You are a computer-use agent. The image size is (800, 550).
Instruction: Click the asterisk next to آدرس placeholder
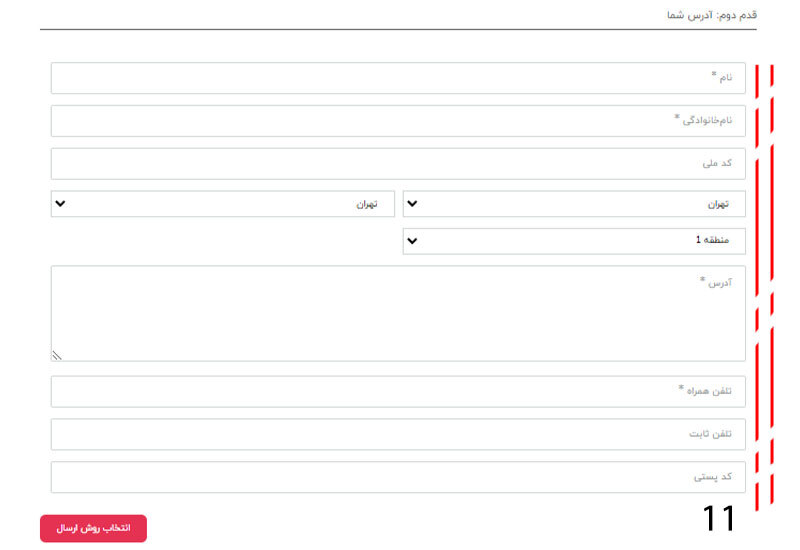point(703,281)
